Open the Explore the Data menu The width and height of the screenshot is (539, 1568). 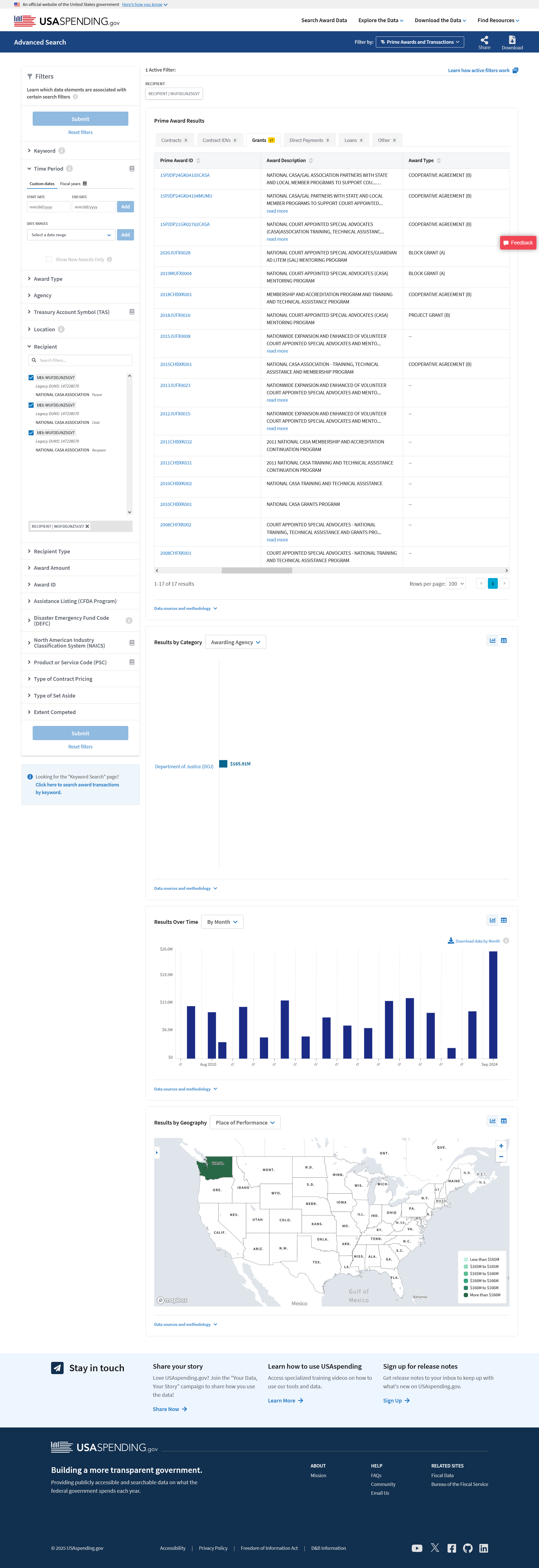(381, 20)
